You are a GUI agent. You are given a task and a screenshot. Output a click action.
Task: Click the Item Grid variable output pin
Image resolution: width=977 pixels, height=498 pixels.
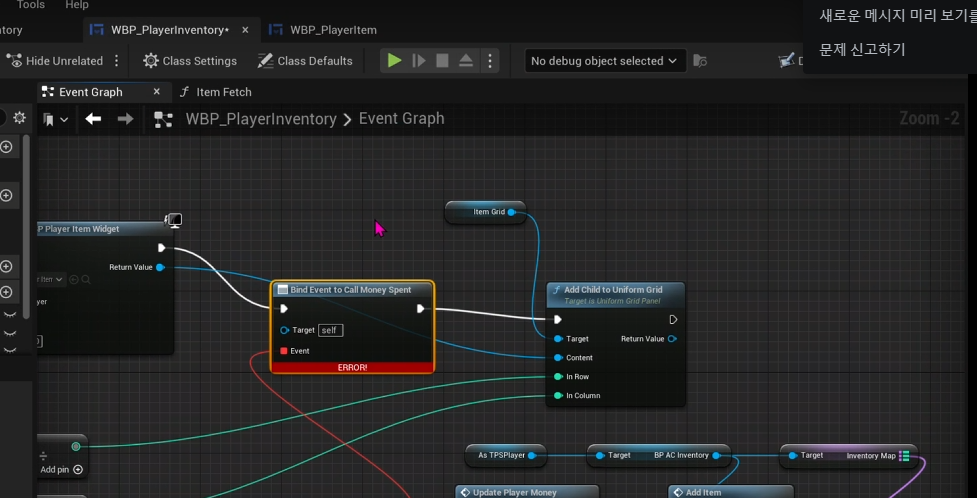pyautogui.click(x=511, y=212)
